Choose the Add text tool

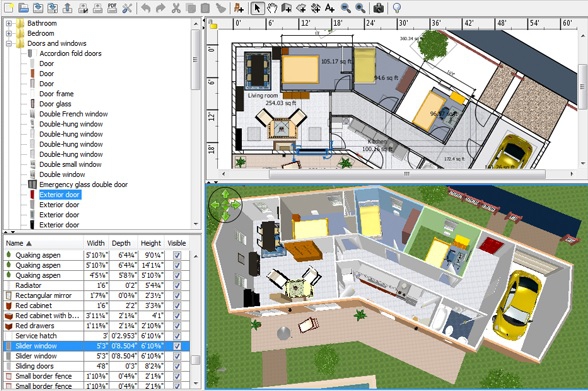330,7
